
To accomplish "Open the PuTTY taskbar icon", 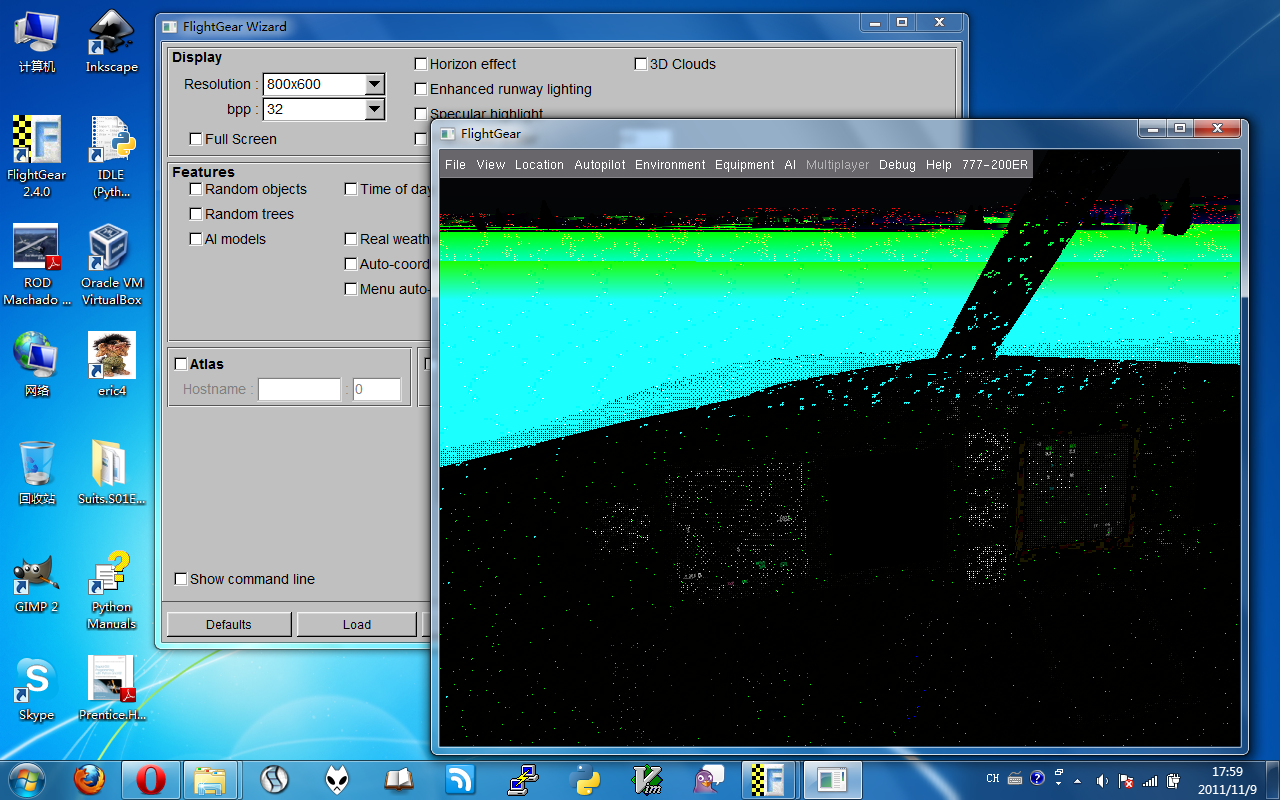I will 522,779.
